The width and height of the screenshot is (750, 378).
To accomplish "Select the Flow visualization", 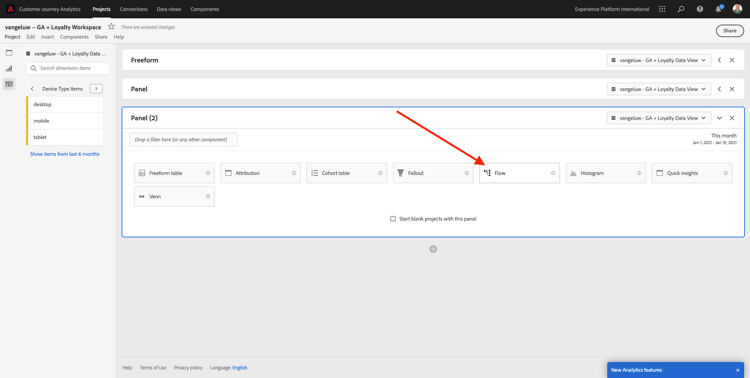I will pyautogui.click(x=519, y=173).
